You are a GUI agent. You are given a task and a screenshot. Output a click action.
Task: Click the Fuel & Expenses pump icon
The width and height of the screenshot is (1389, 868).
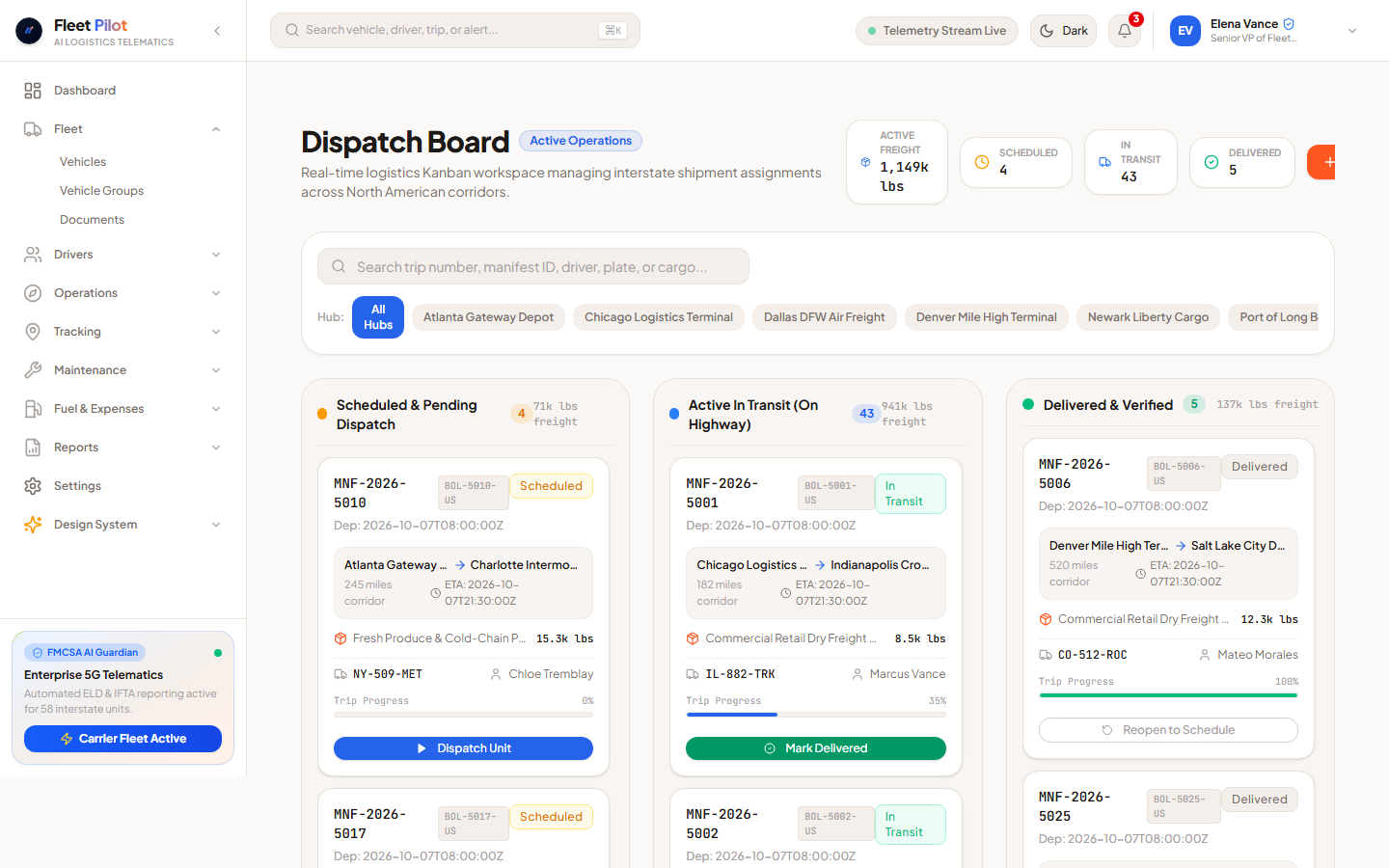tap(33, 409)
